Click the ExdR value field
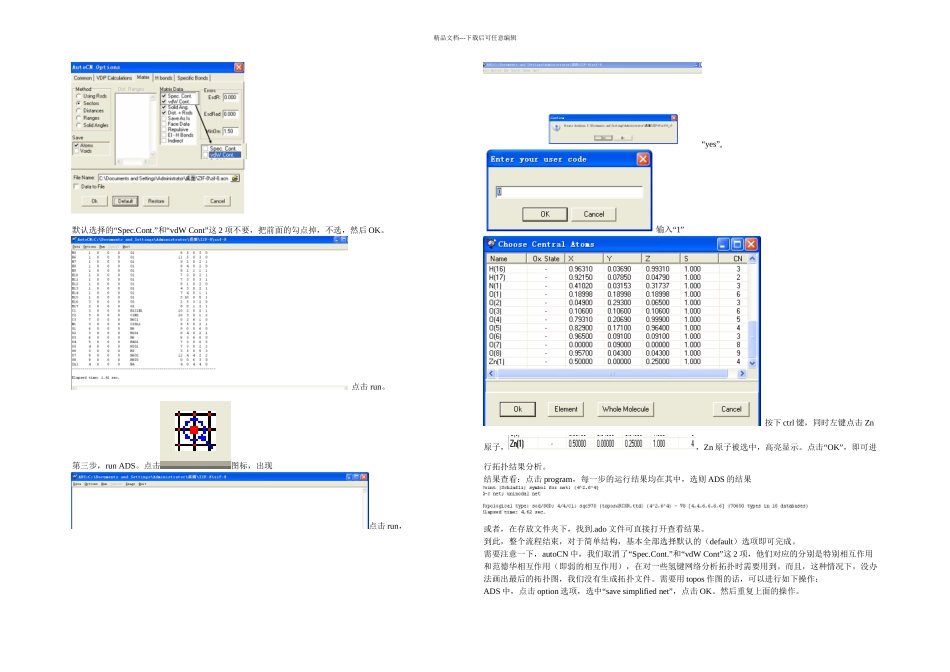Screen dimensions: 950x672 pos(230,97)
